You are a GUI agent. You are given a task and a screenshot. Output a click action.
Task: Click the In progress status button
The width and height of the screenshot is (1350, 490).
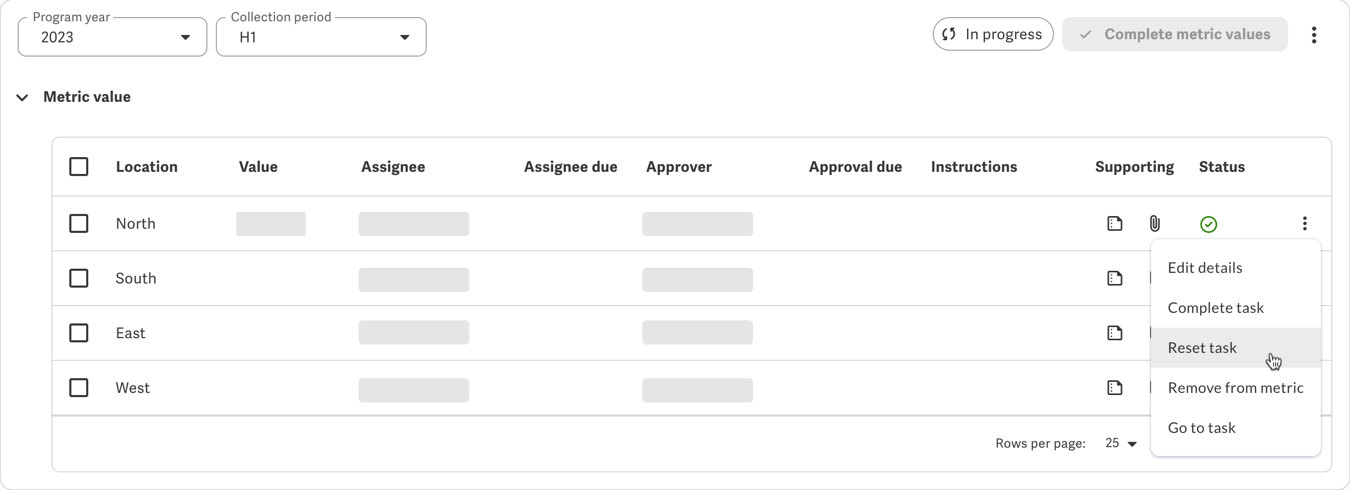point(993,34)
